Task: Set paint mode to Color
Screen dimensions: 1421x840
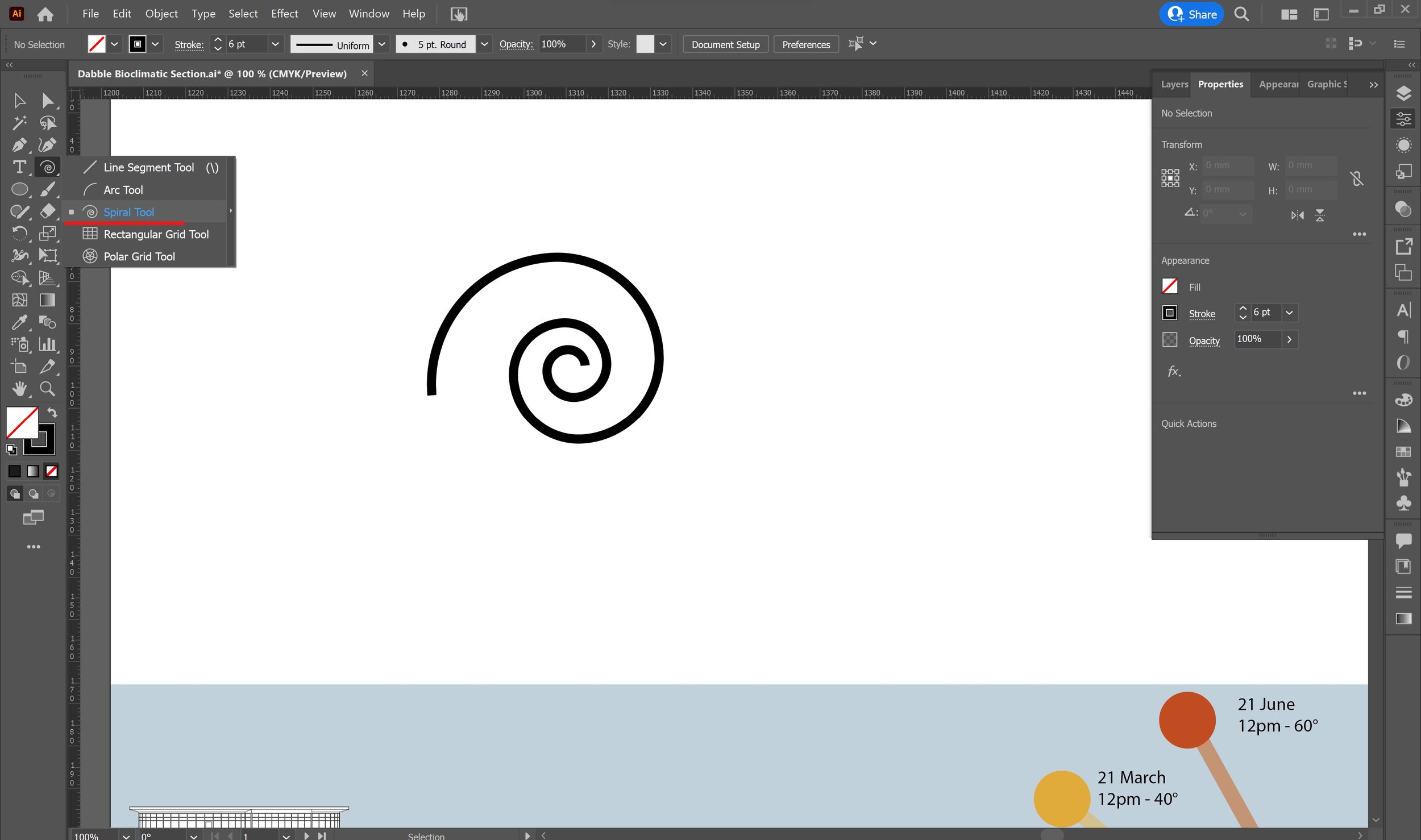Action: pos(15,471)
